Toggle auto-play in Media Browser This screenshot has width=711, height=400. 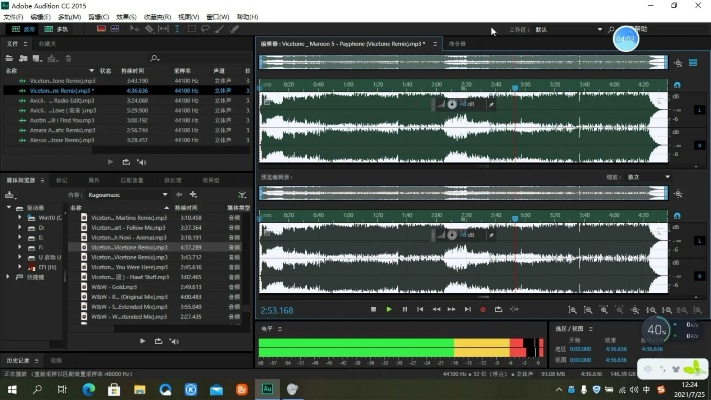(x=175, y=341)
